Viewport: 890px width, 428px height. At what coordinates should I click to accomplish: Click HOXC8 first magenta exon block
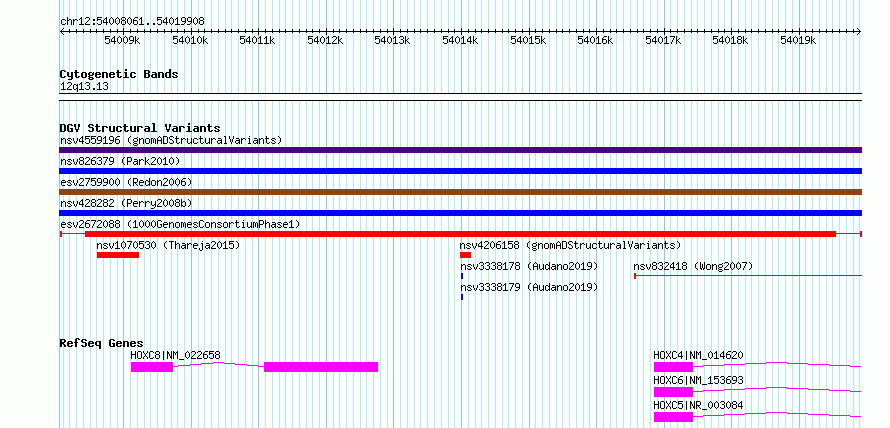coord(152,367)
